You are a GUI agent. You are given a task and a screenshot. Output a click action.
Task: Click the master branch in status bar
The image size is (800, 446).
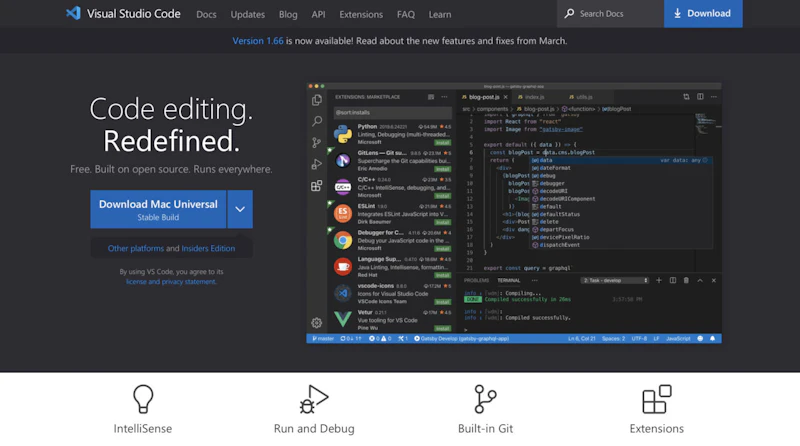[323, 338]
